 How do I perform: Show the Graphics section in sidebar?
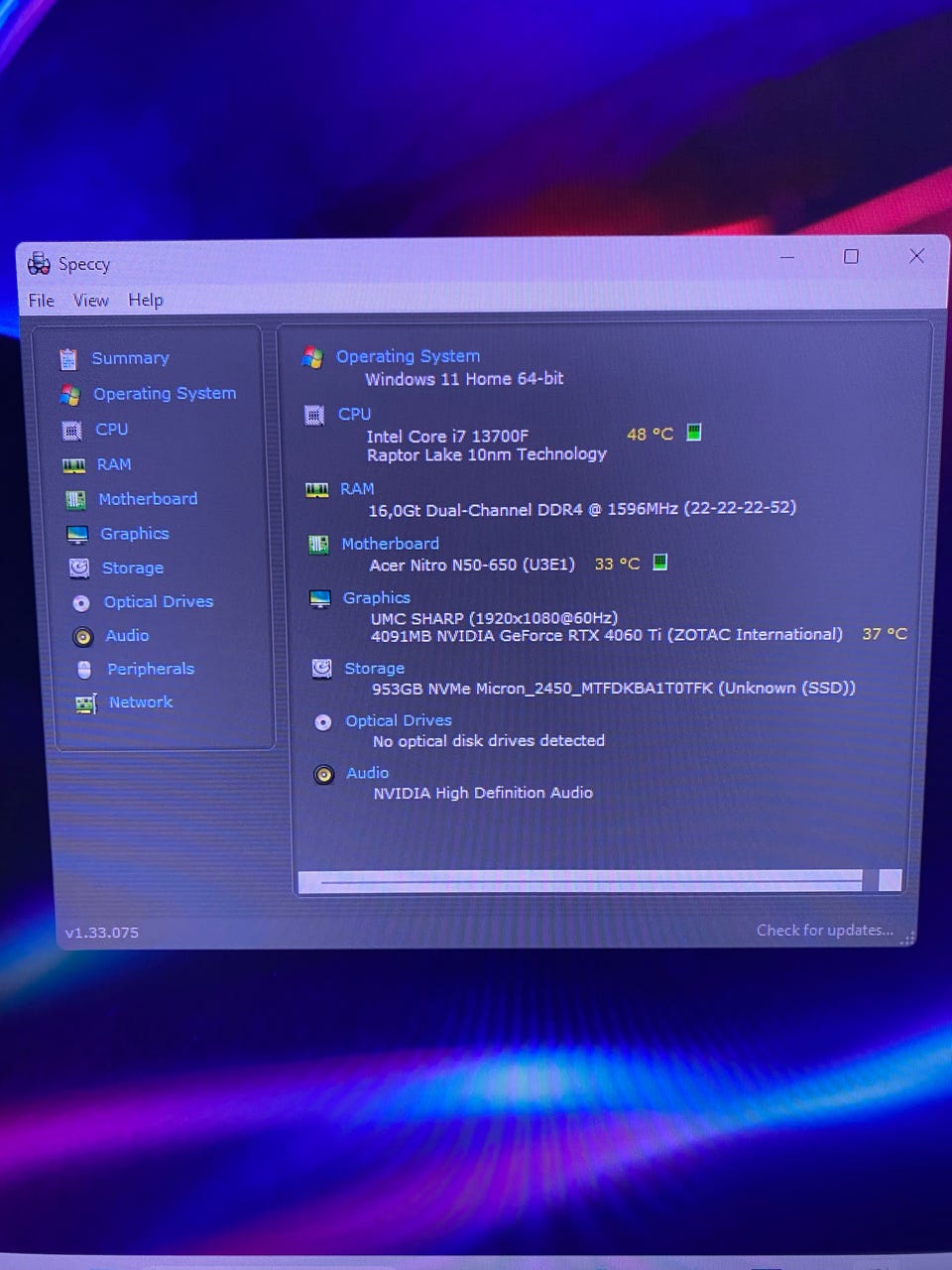(x=135, y=534)
